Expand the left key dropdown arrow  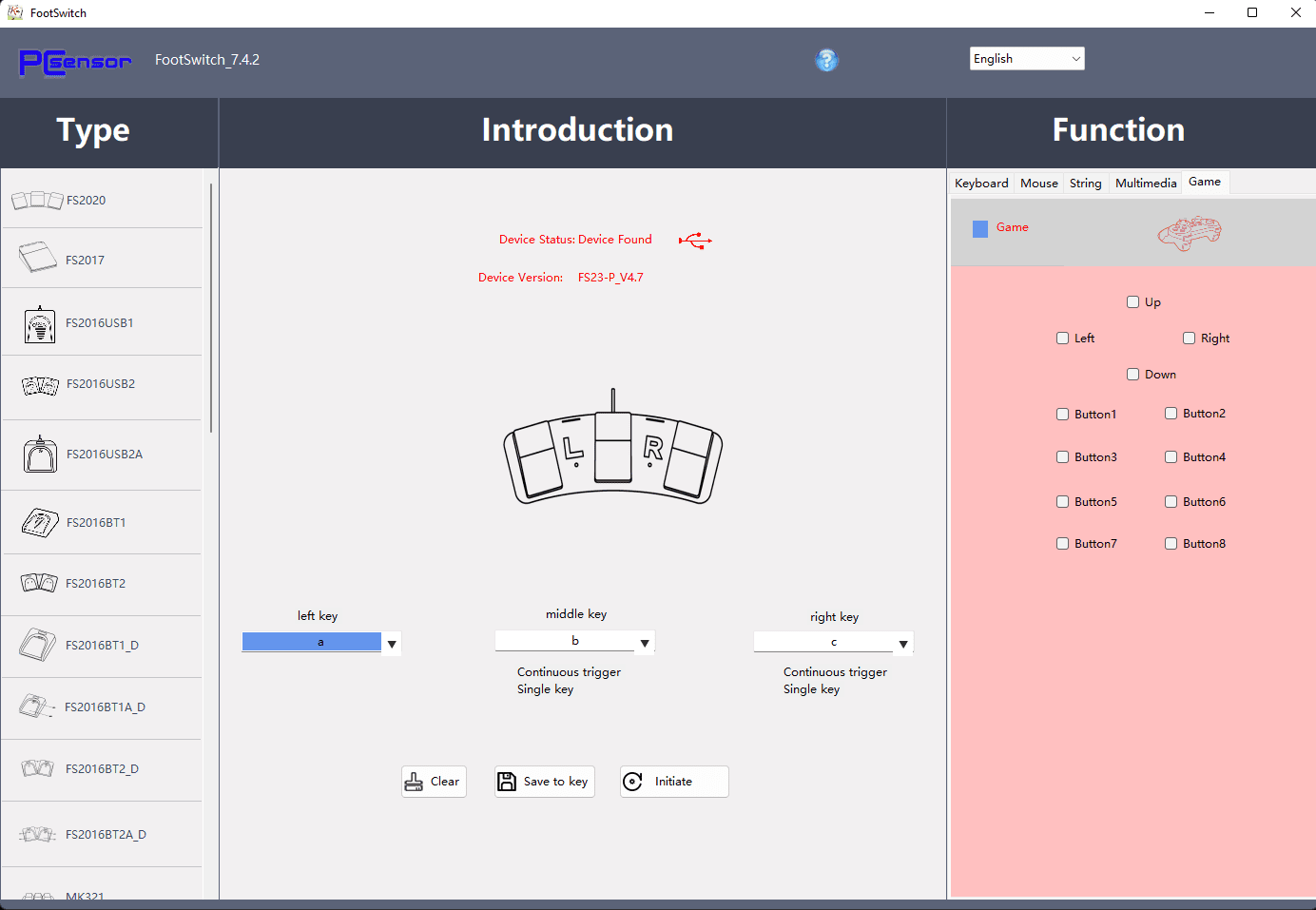392,644
